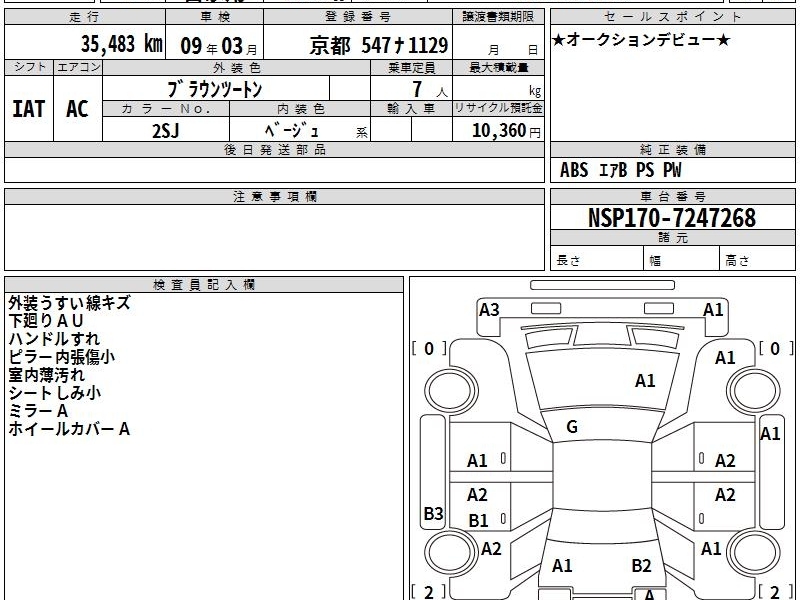Select inspector note 下廻りAU

click(x=45, y=321)
